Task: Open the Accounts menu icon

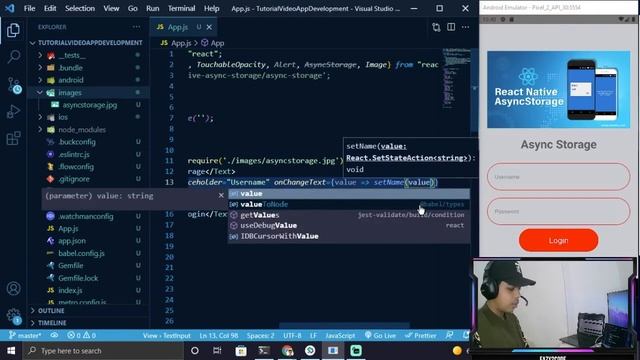Action: (x=13, y=289)
